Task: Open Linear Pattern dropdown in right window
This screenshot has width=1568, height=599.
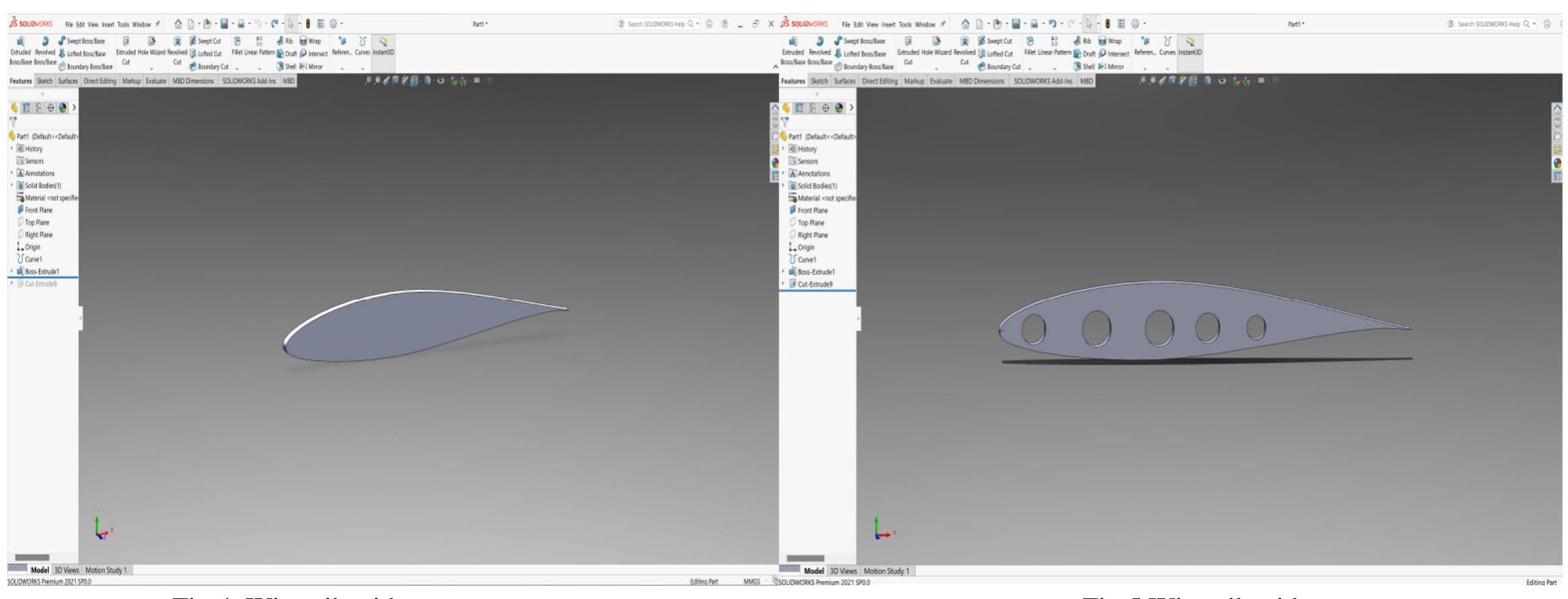Action: pyautogui.click(x=1056, y=68)
